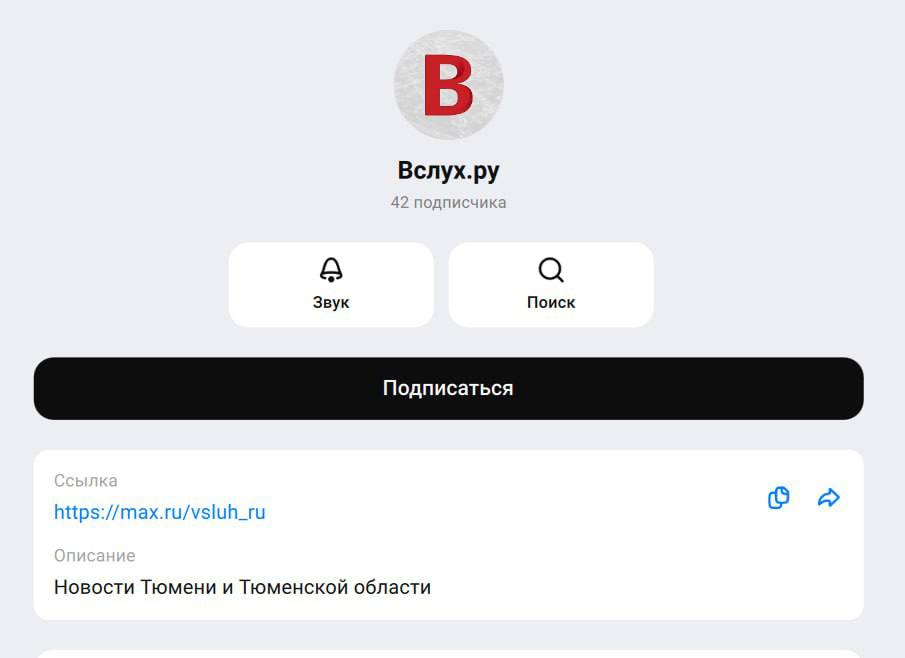Click the 42 подписчика subscriber count
Viewport: 905px width, 658px height.
[x=448, y=203]
